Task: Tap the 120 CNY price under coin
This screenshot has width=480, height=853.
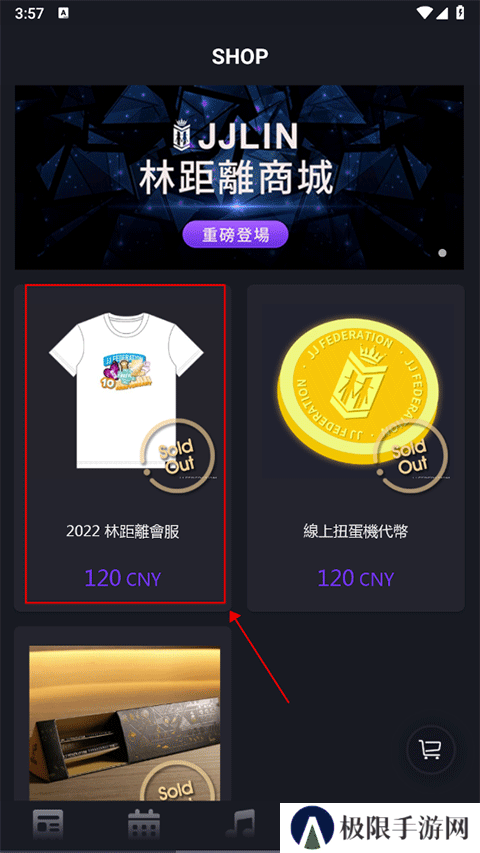Action: 356,578
